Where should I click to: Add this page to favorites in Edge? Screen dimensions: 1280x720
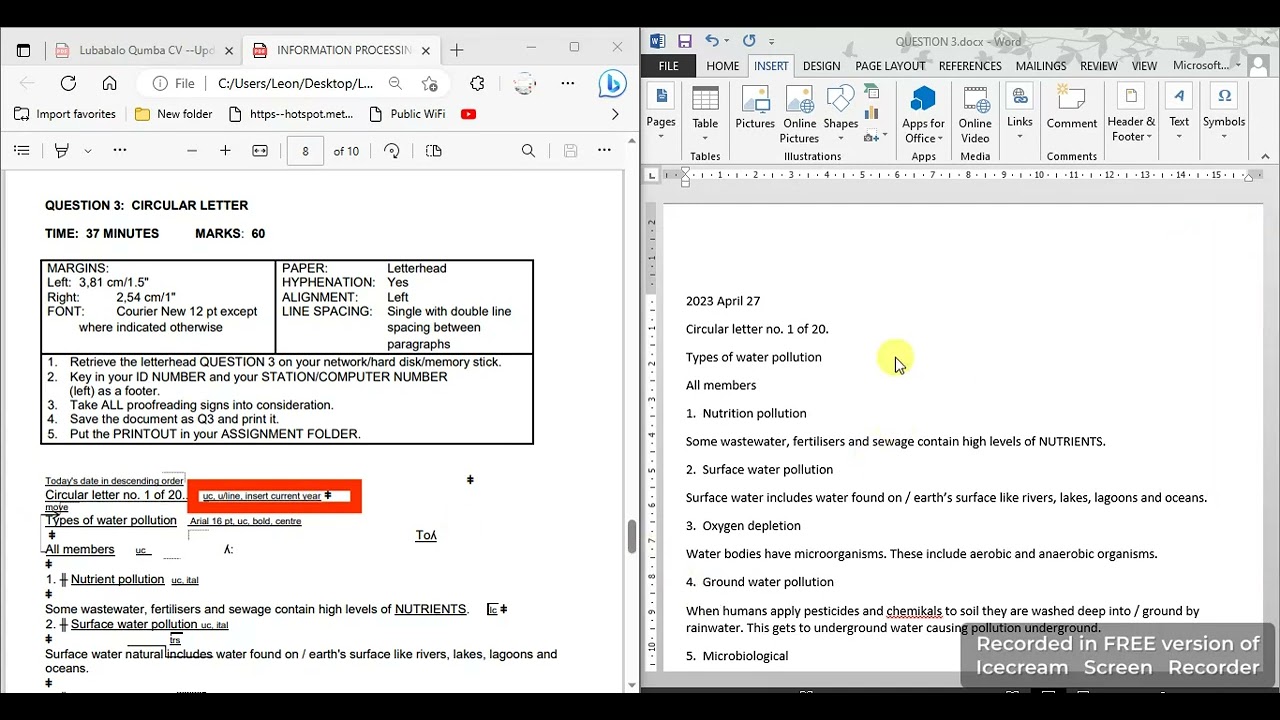[429, 84]
